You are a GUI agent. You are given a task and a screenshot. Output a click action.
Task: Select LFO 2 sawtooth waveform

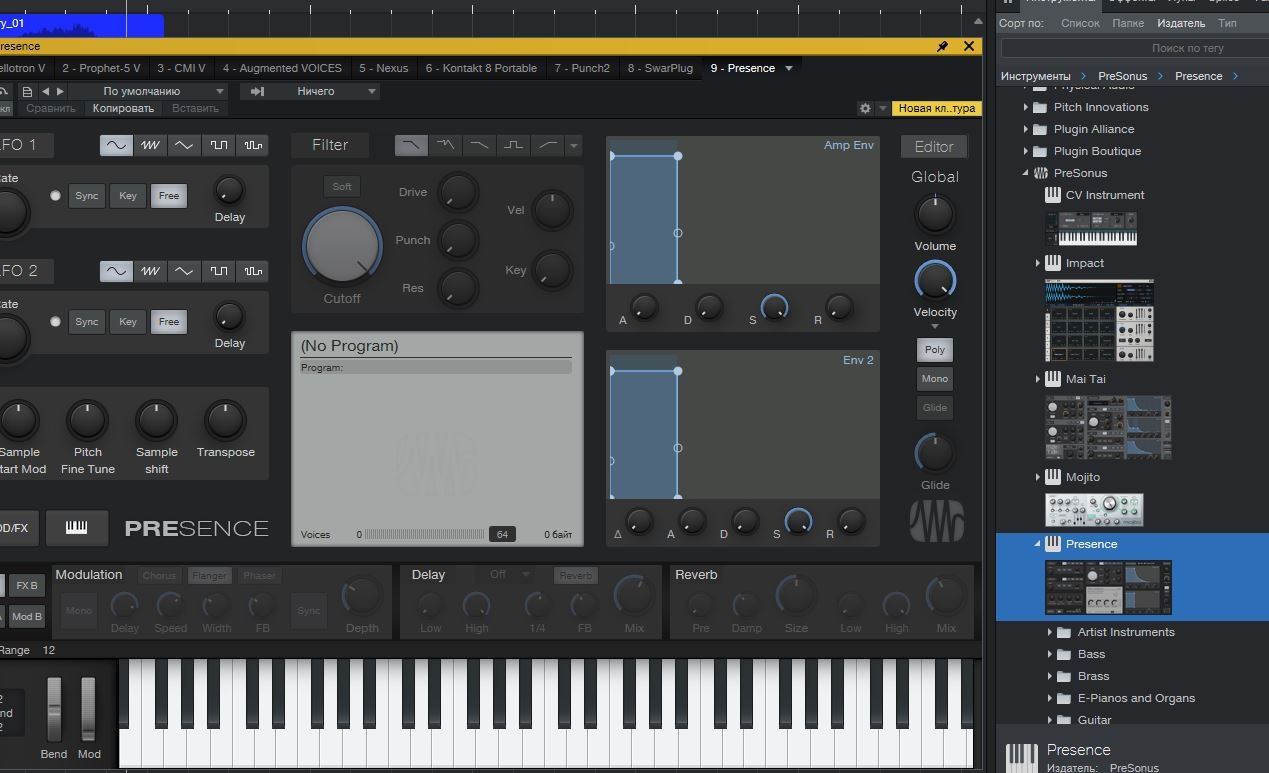pyautogui.click(x=150, y=271)
